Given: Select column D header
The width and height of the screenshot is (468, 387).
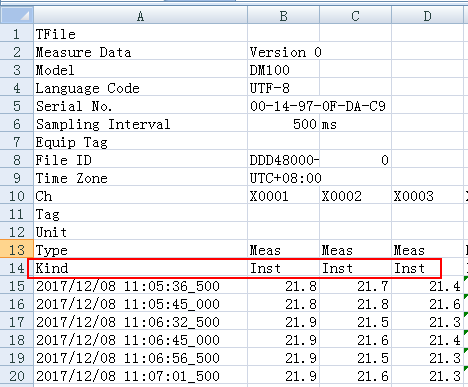Looking at the screenshot, I should [x=427, y=16].
